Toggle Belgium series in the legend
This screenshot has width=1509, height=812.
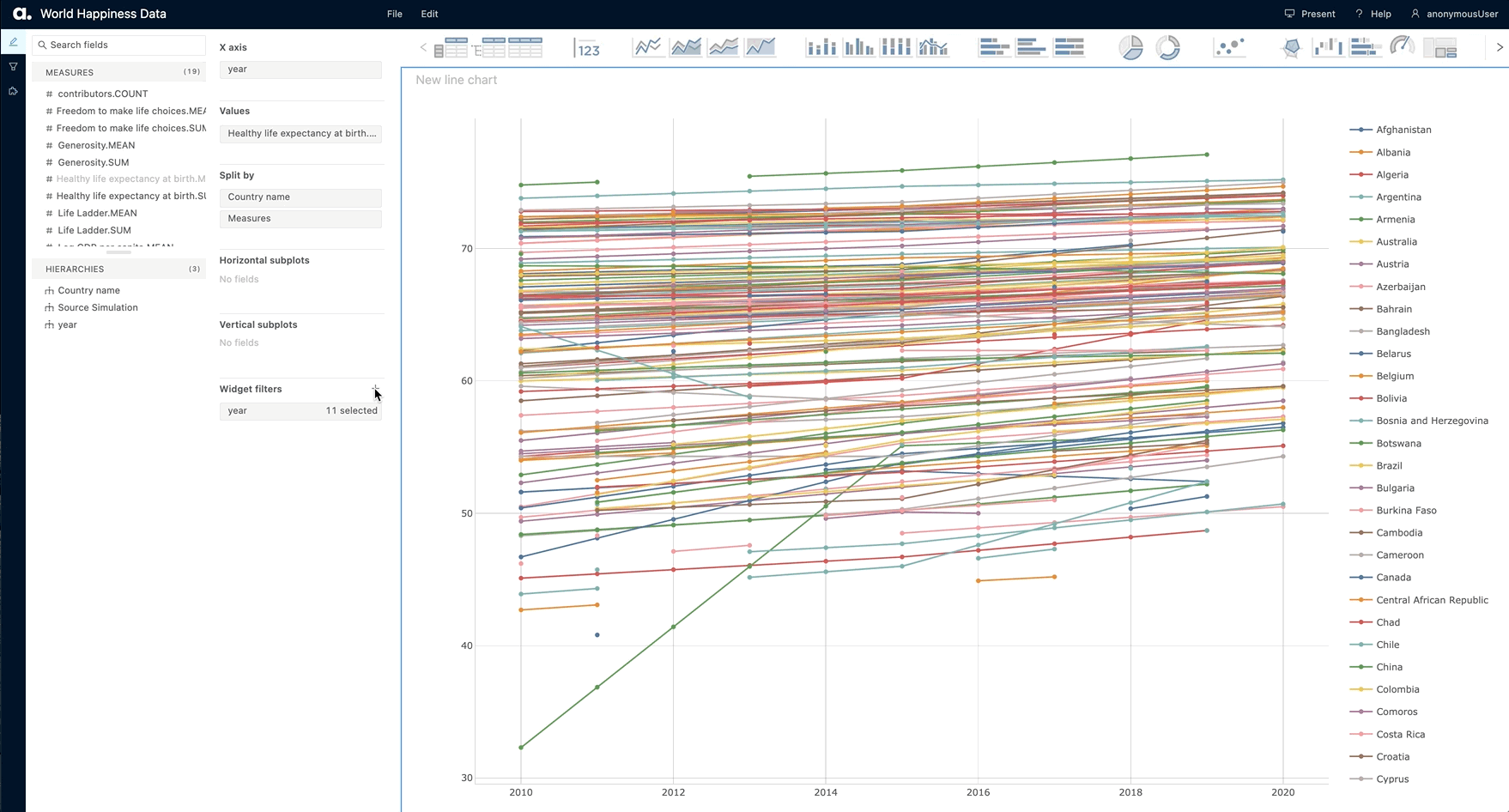tap(1382, 376)
